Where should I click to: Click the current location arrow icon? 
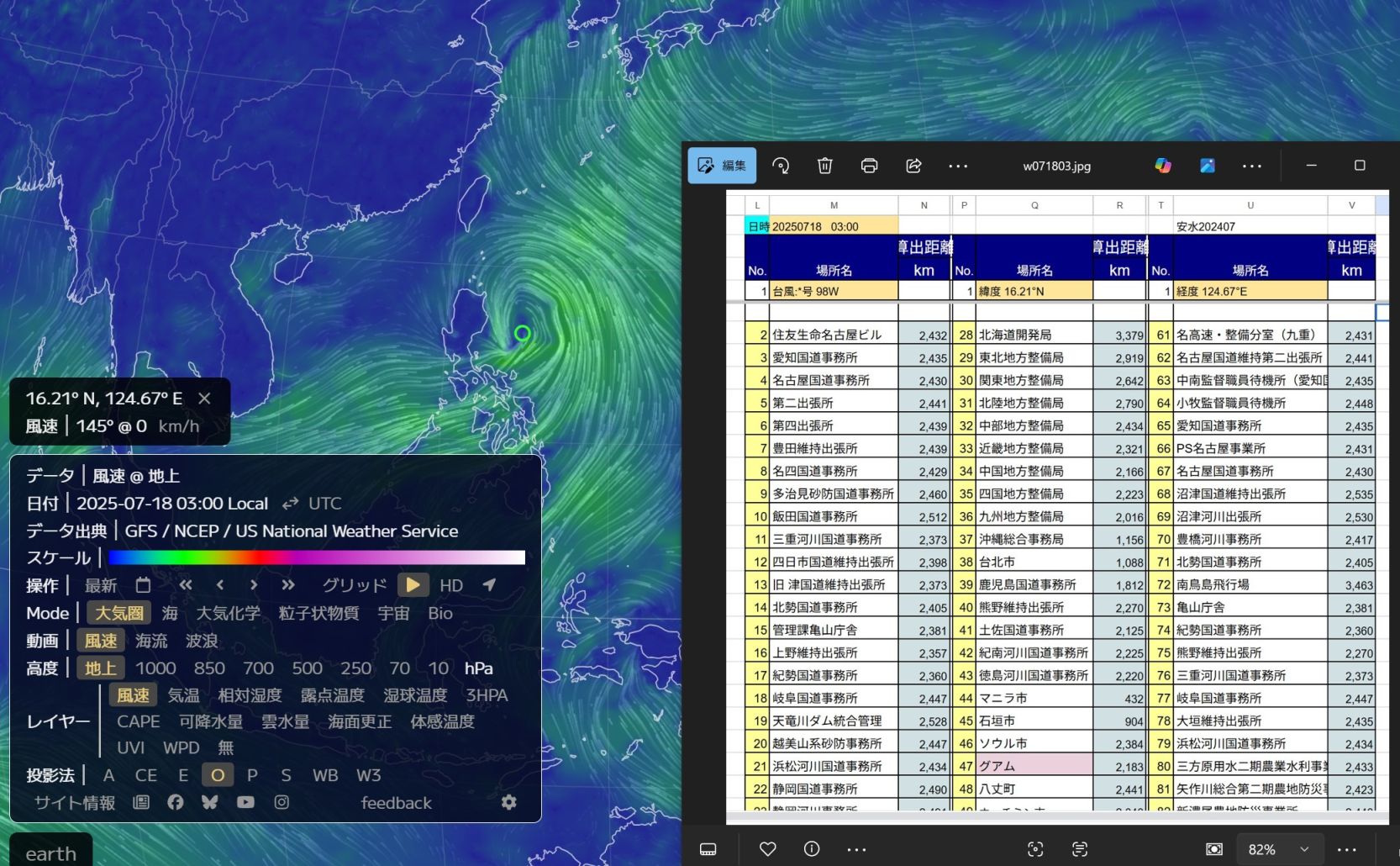489,584
